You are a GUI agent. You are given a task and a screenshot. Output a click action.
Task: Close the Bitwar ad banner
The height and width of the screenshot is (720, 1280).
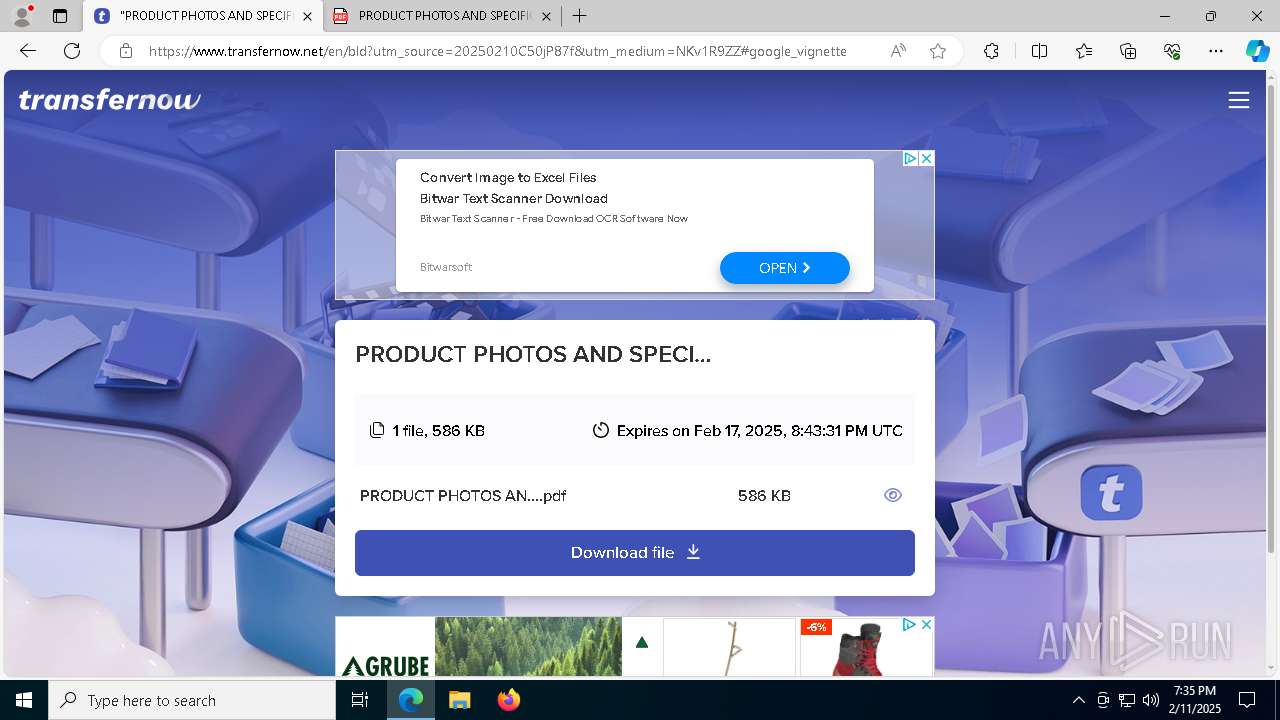927,158
